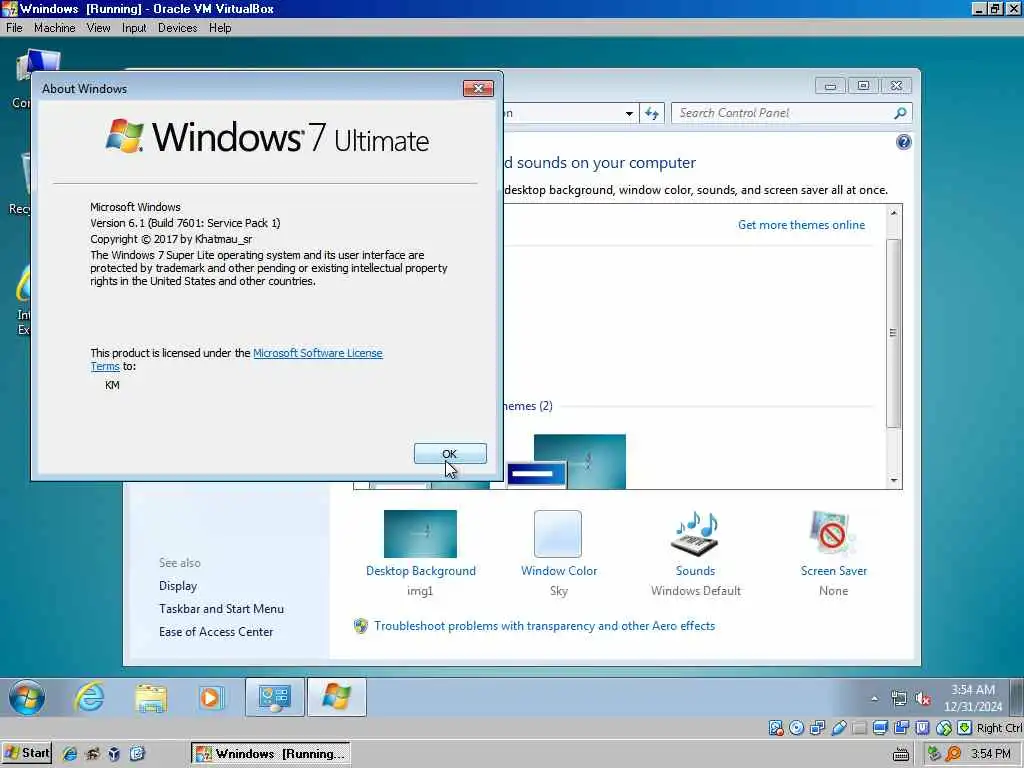Open Troubleshoot transparency and Aero effects link
The width and height of the screenshot is (1024, 768).
(x=544, y=626)
